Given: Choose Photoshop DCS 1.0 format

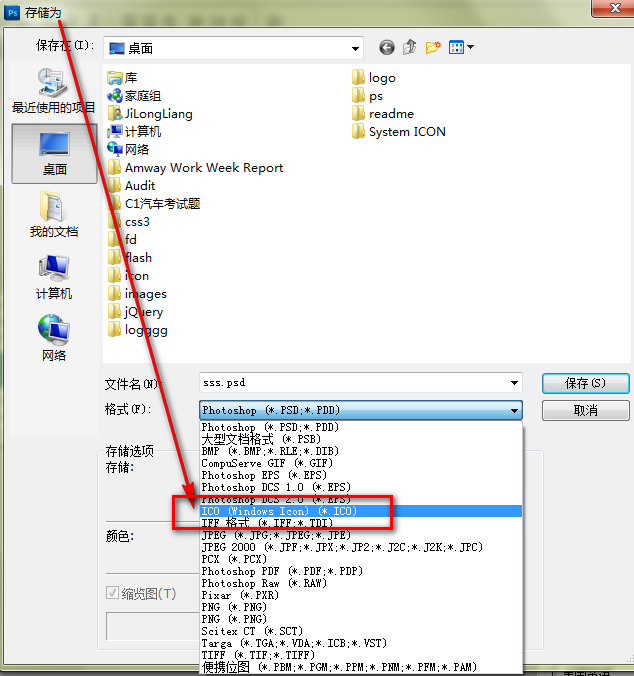Looking at the screenshot, I should [361, 488].
